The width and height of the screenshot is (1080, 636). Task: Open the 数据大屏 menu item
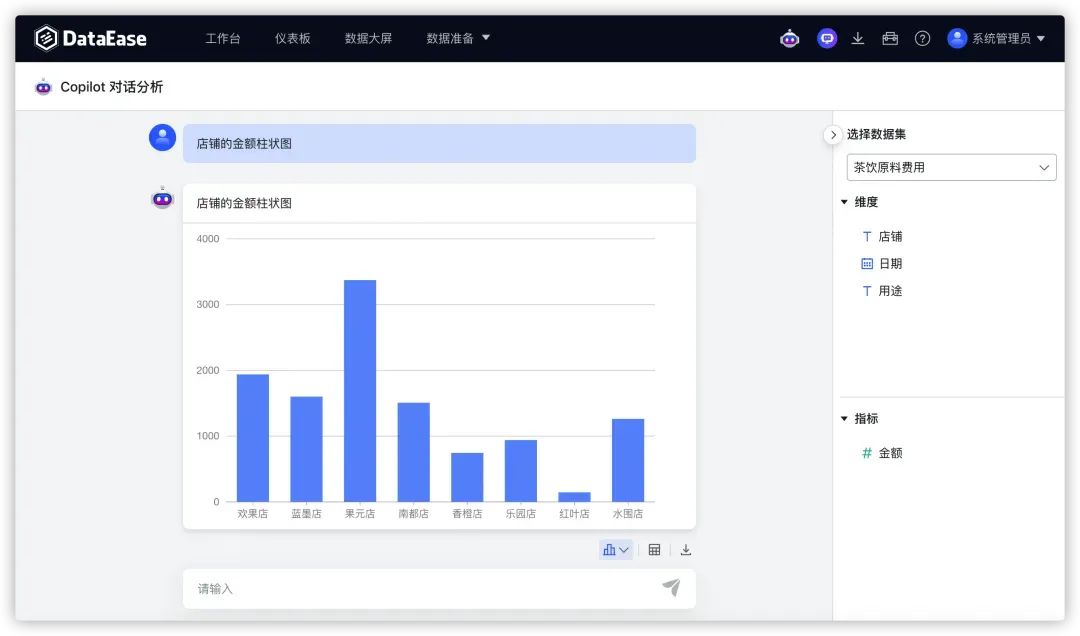coord(368,39)
